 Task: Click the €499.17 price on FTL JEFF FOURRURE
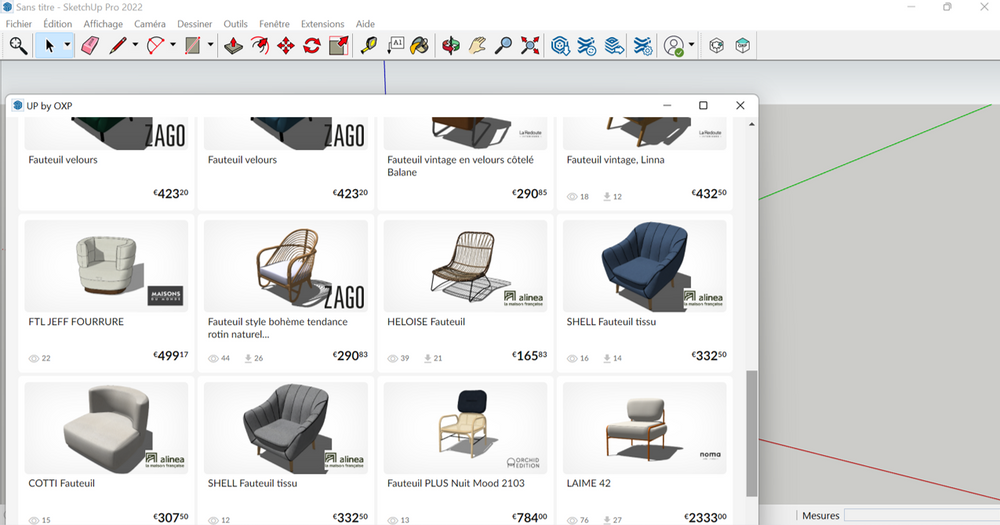pyautogui.click(x=171, y=355)
